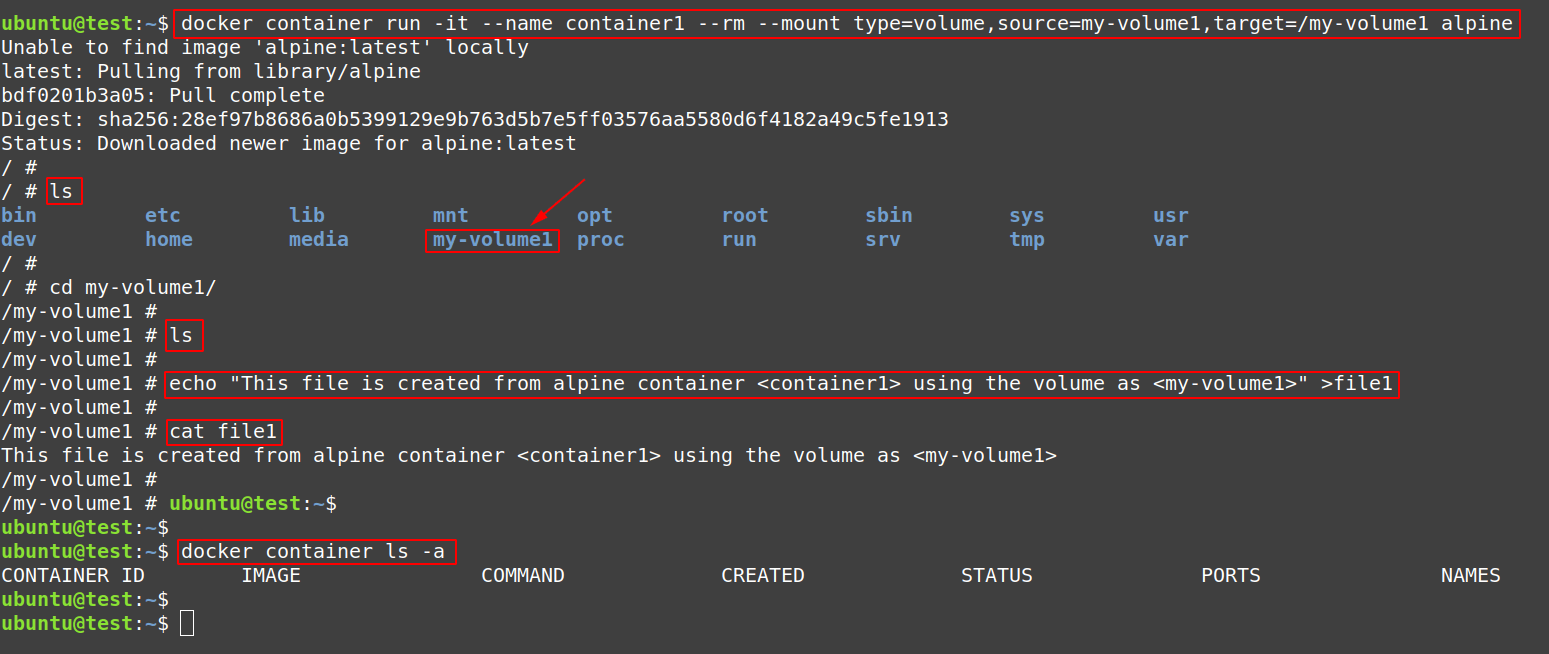Click the 'docker container ls -a' command
This screenshot has height=654, width=1549.
click(x=318, y=552)
